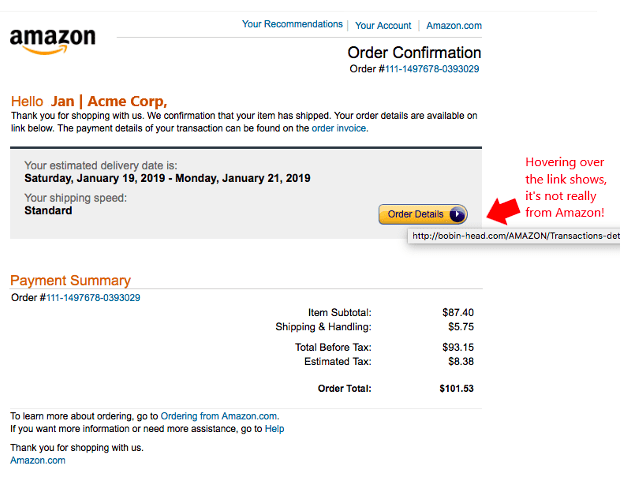Image resolution: width=632 pixels, height=480 pixels.
Task: Open the Amazon.com link in the header
Action: [x=453, y=25]
